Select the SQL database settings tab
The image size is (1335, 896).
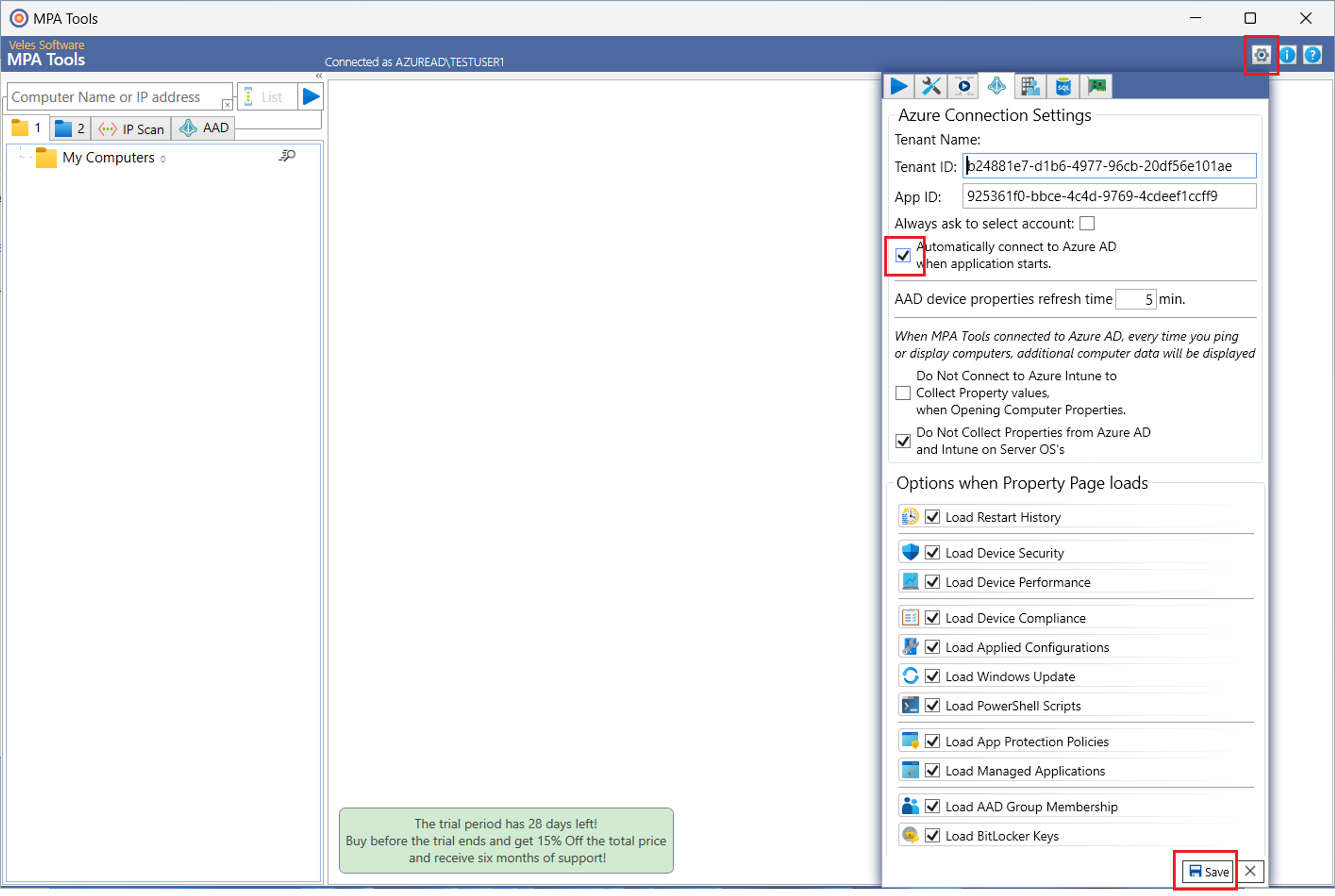click(1063, 86)
